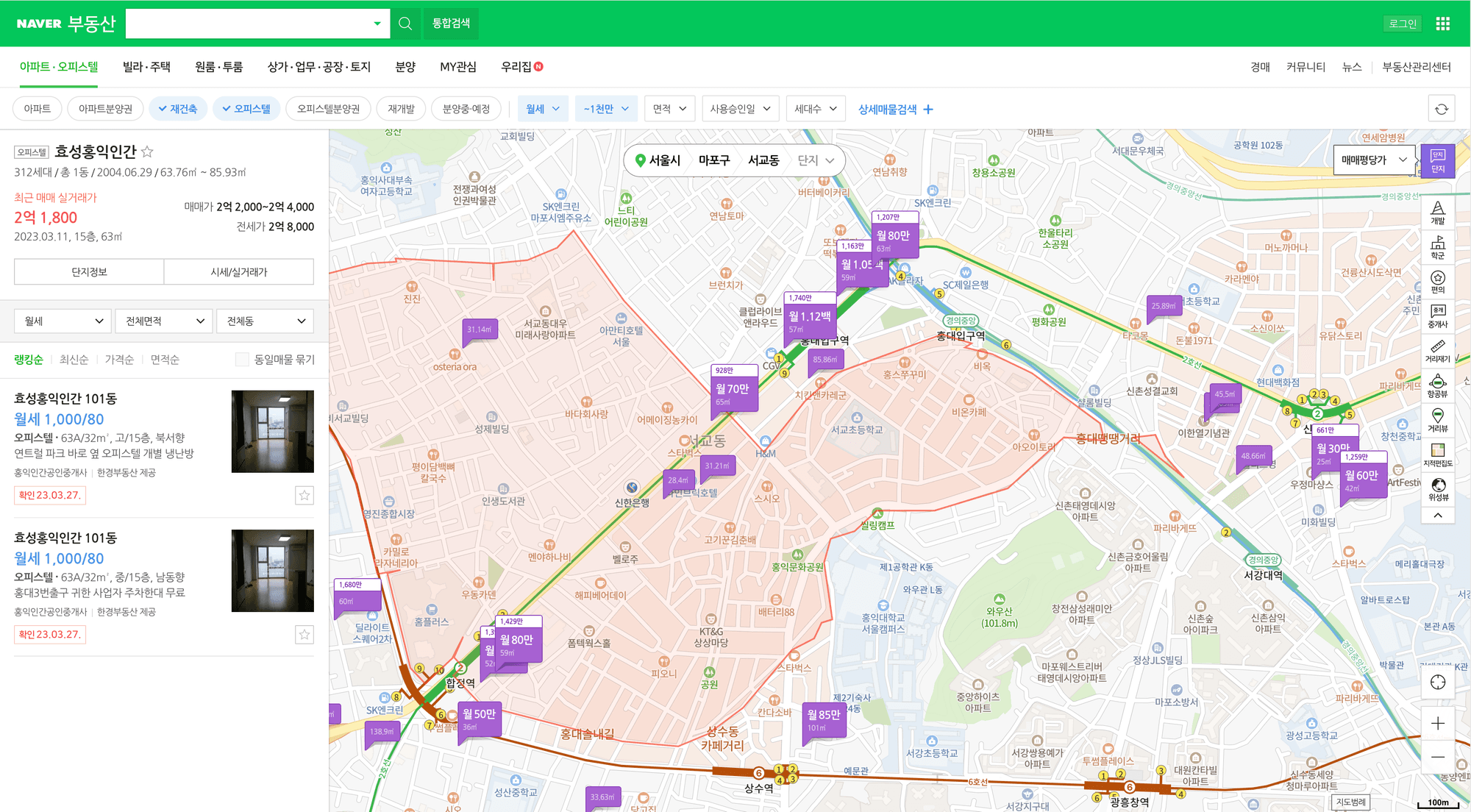Open the 전체동 dropdown in sidebar
The width and height of the screenshot is (1471, 812).
(x=266, y=321)
